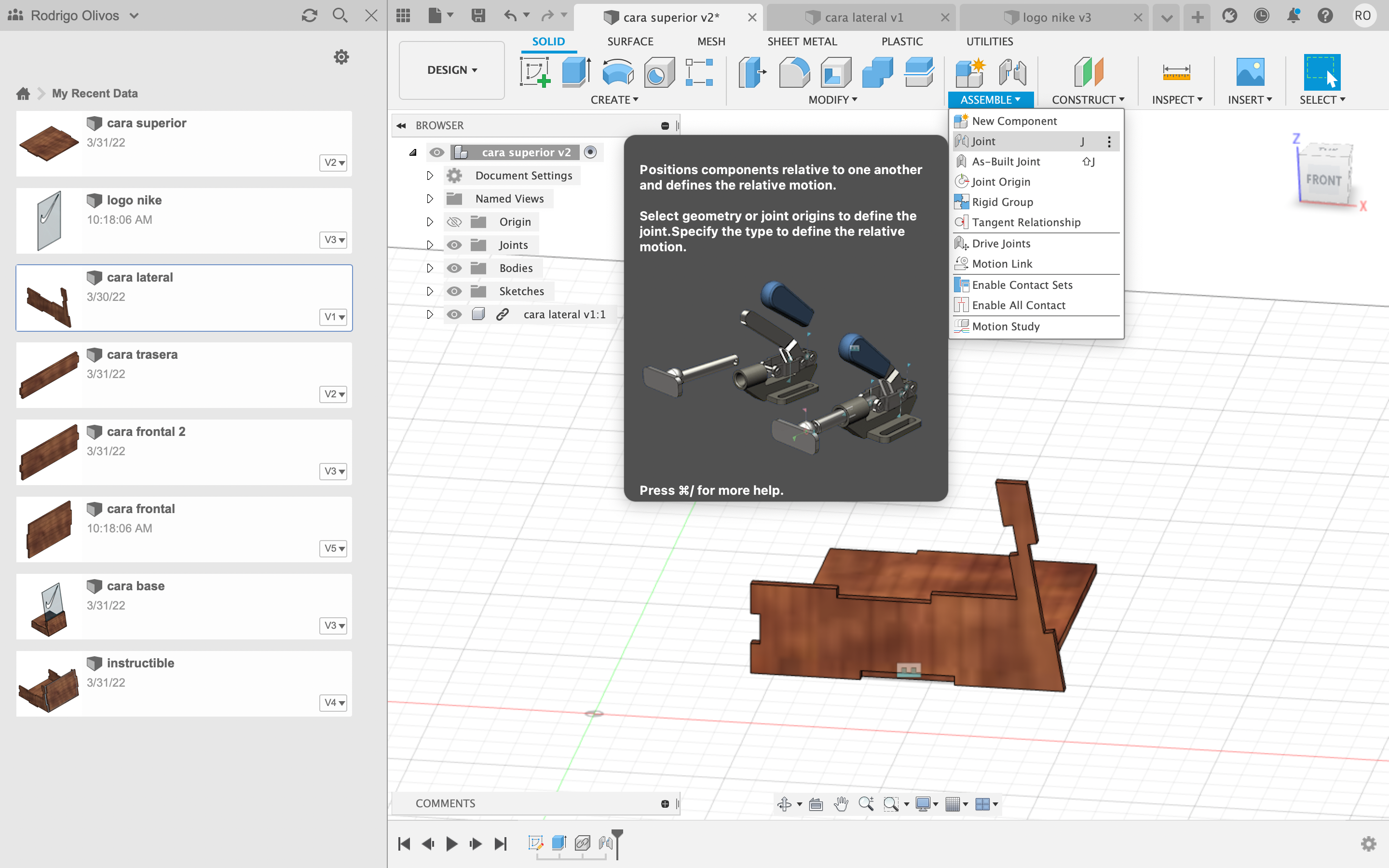Select the Create Sketch tool
The image size is (1389, 868).
point(535,73)
